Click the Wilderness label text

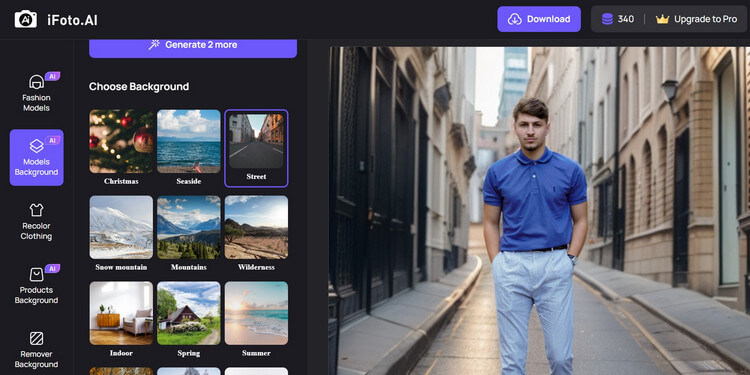tap(256, 267)
